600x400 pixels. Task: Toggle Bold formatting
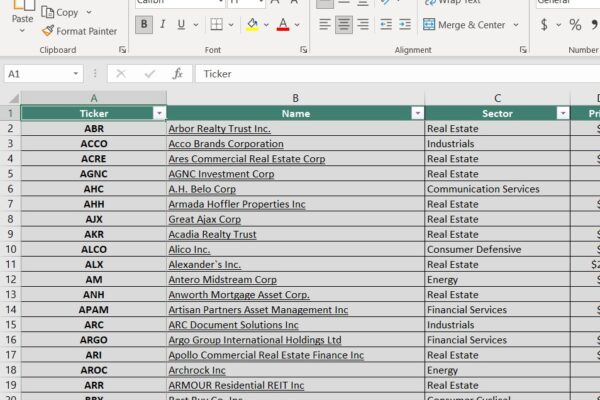click(x=144, y=24)
